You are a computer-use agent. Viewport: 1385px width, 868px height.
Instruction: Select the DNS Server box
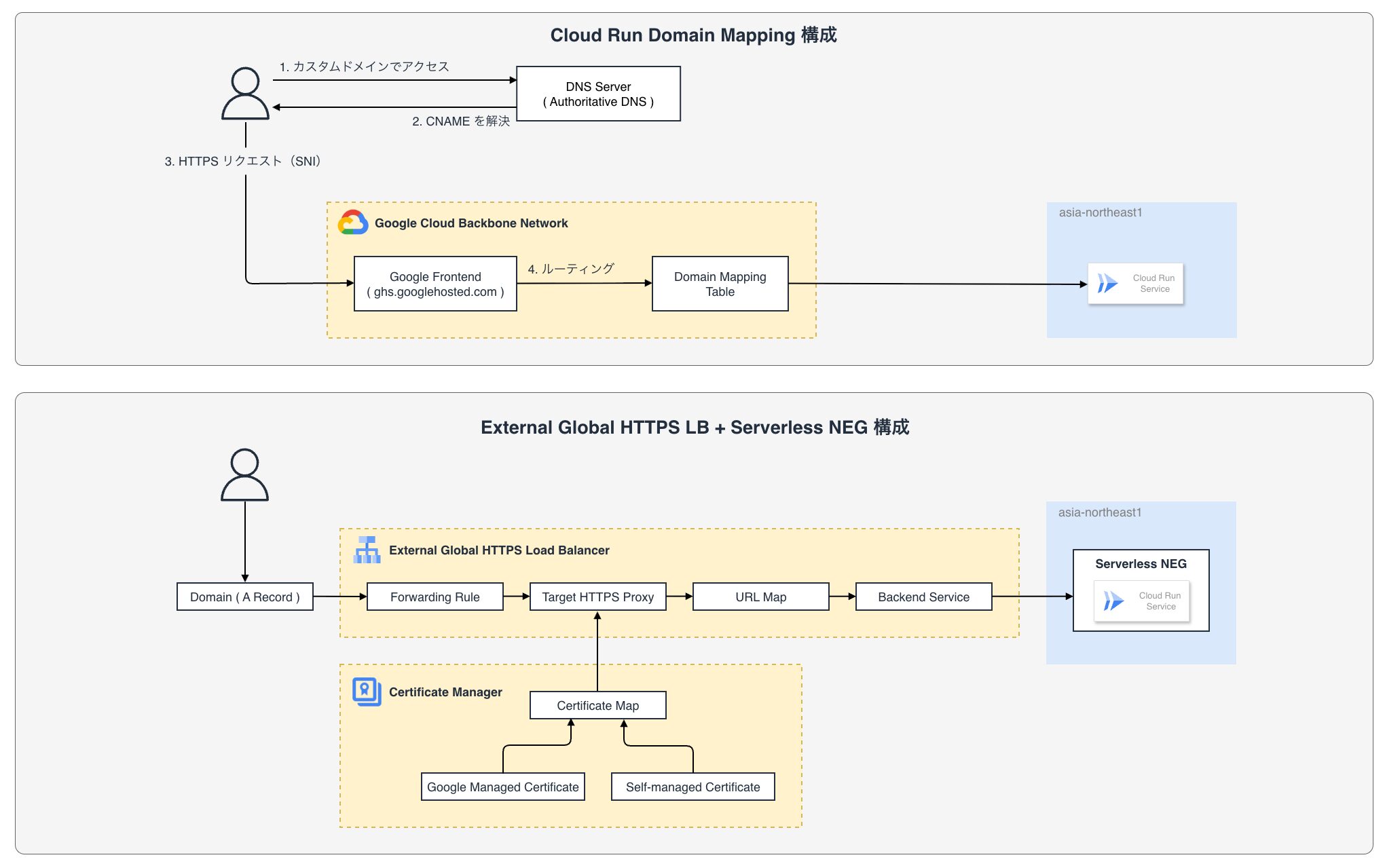click(x=598, y=94)
